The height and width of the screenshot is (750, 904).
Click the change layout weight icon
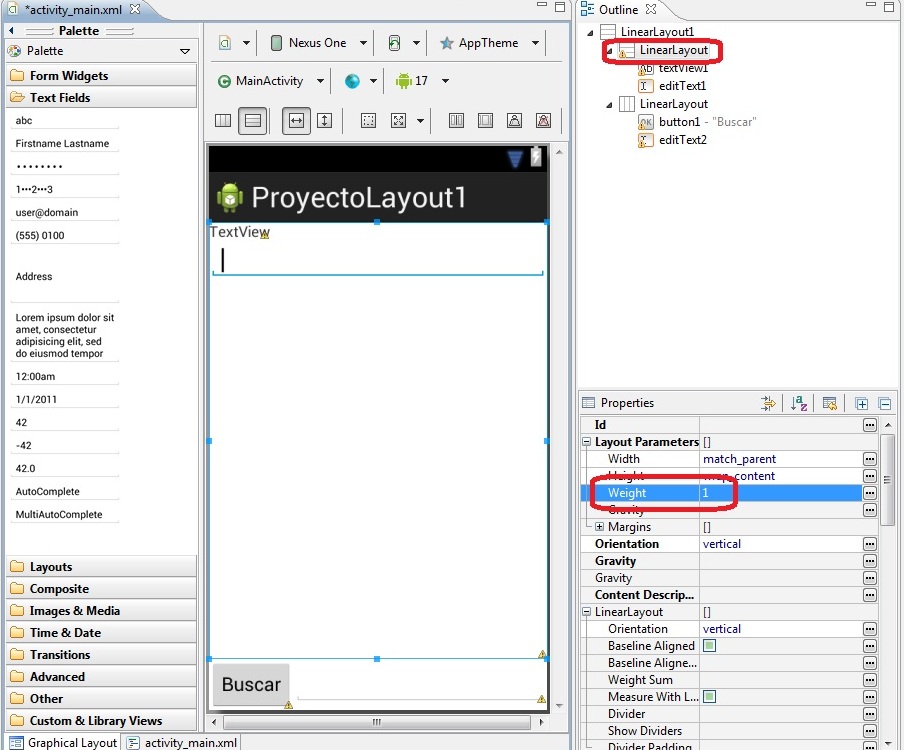click(514, 120)
